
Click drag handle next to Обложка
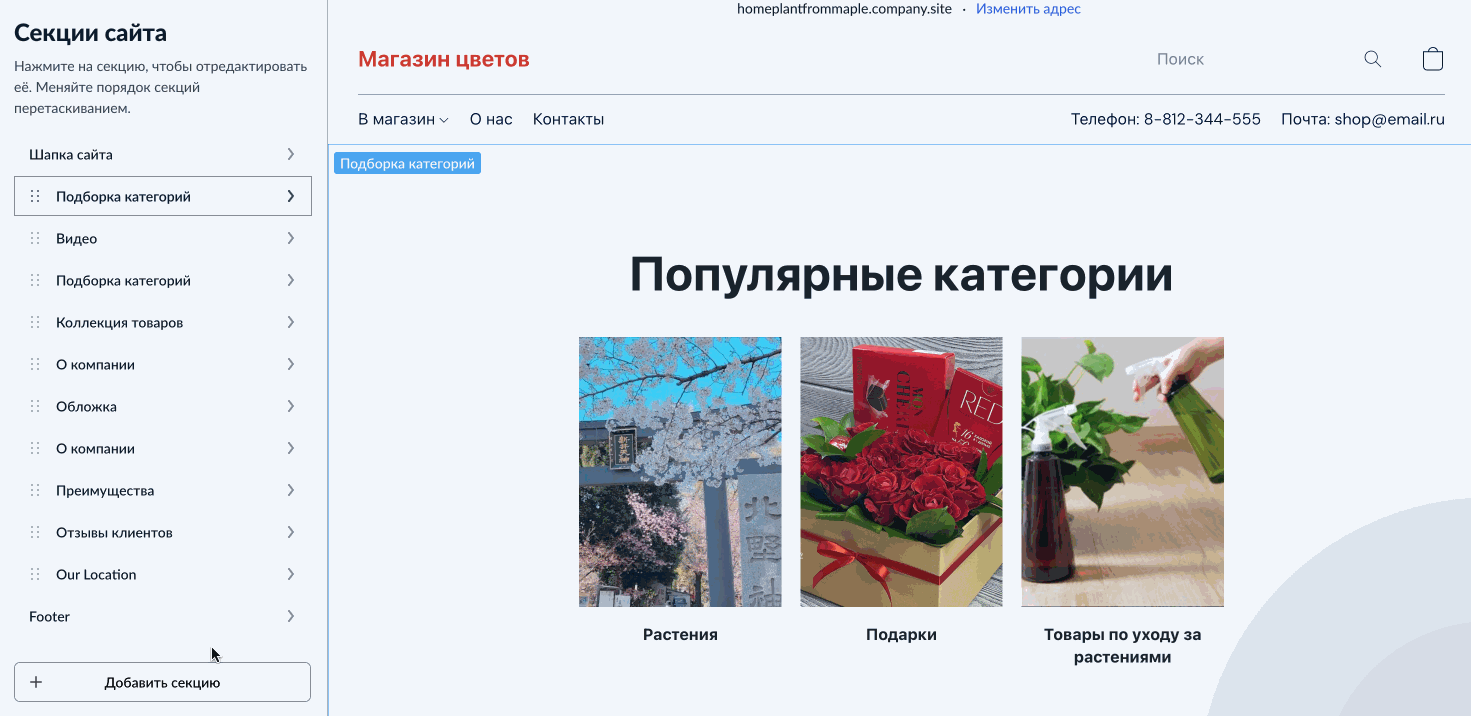click(x=36, y=406)
